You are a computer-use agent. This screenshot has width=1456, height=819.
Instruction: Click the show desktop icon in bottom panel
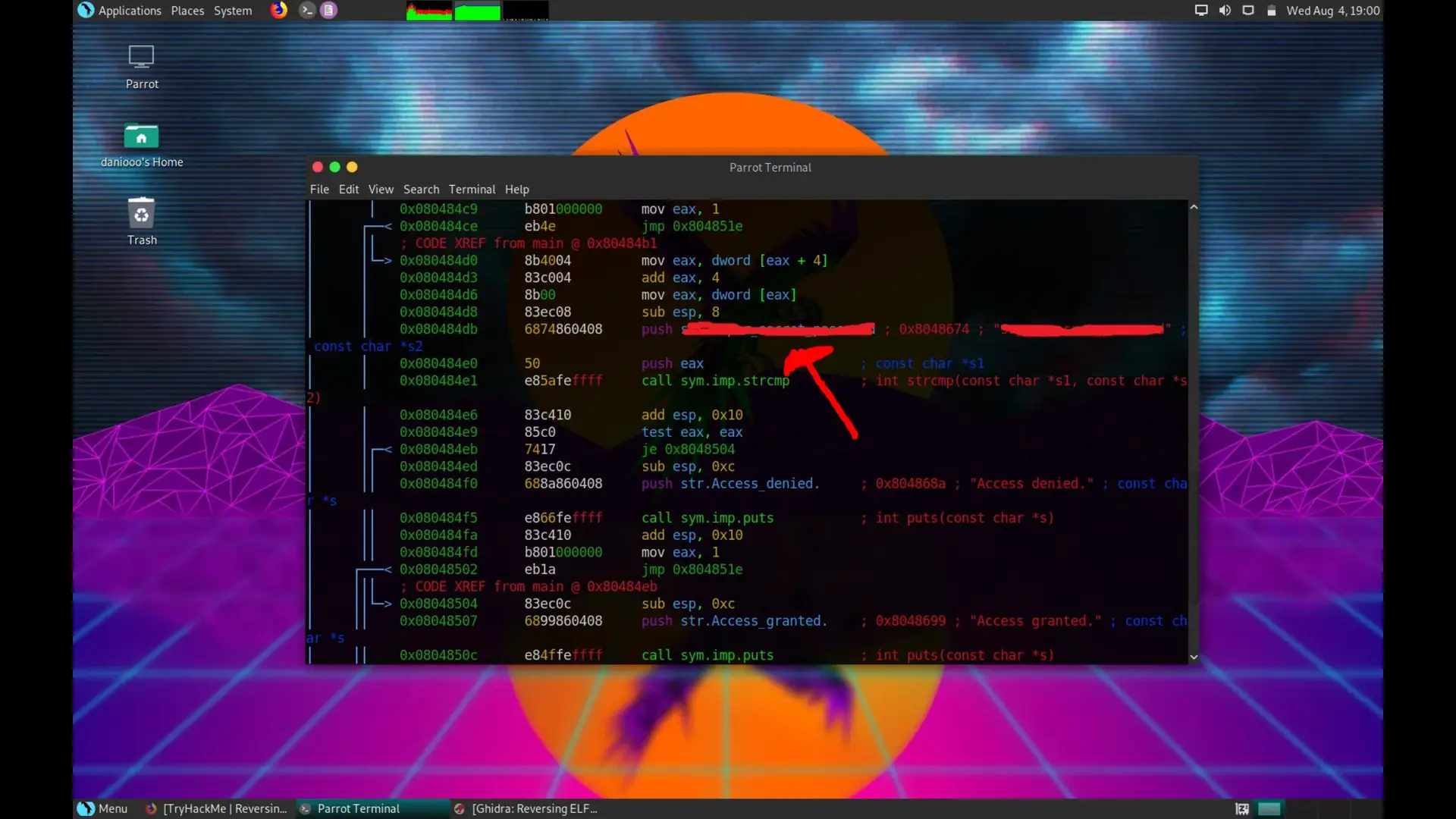[1242, 809]
